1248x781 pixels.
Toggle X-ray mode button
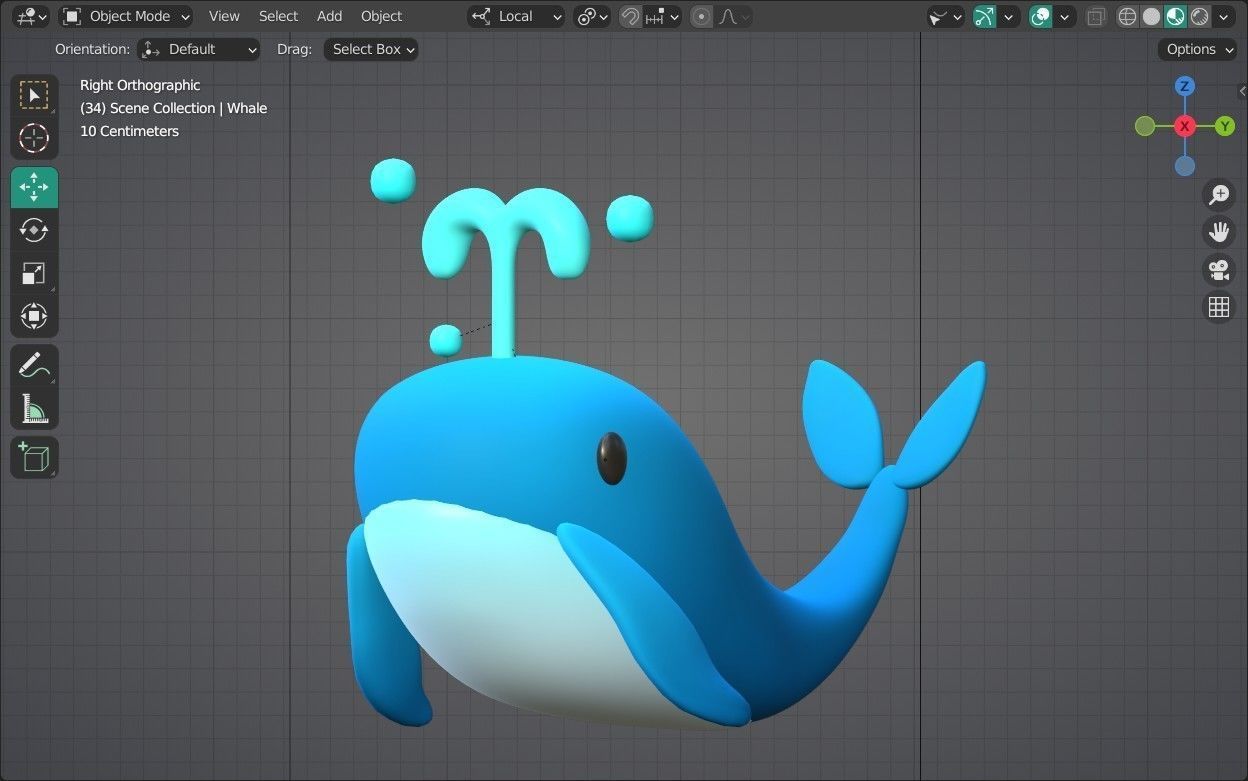coord(1097,16)
